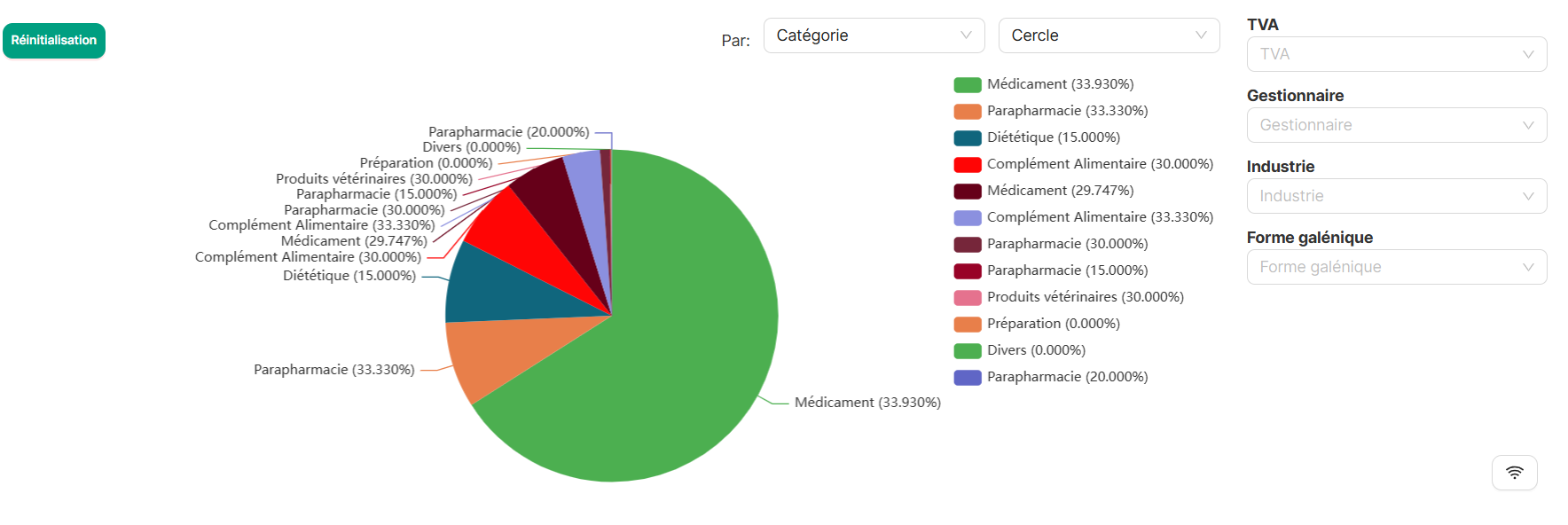
Task: Click pie label 'Divers (0.000%)' above chart
Action: [472, 147]
